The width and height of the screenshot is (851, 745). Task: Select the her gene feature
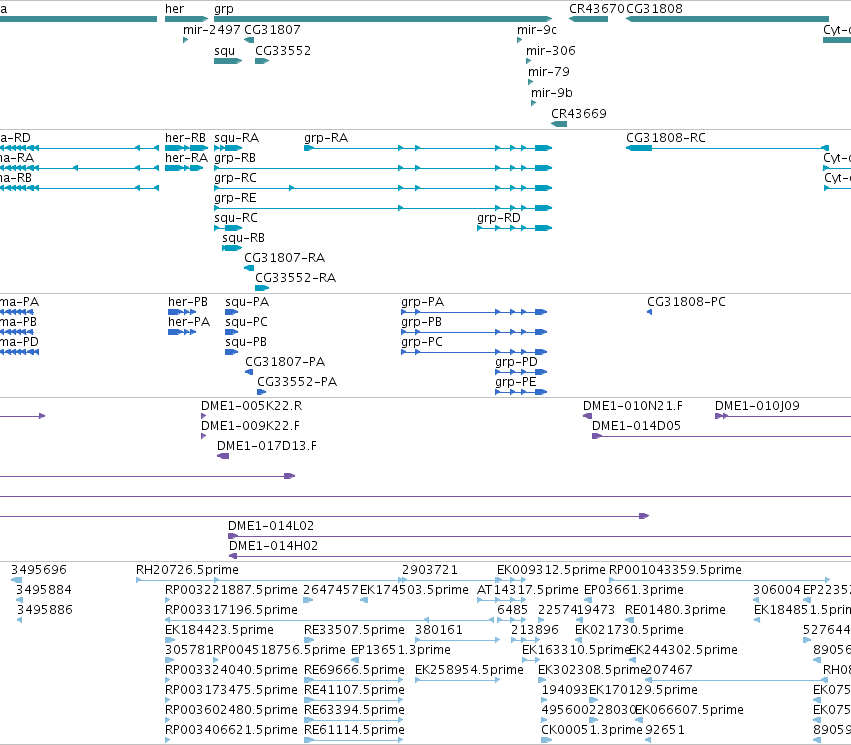(187, 19)
